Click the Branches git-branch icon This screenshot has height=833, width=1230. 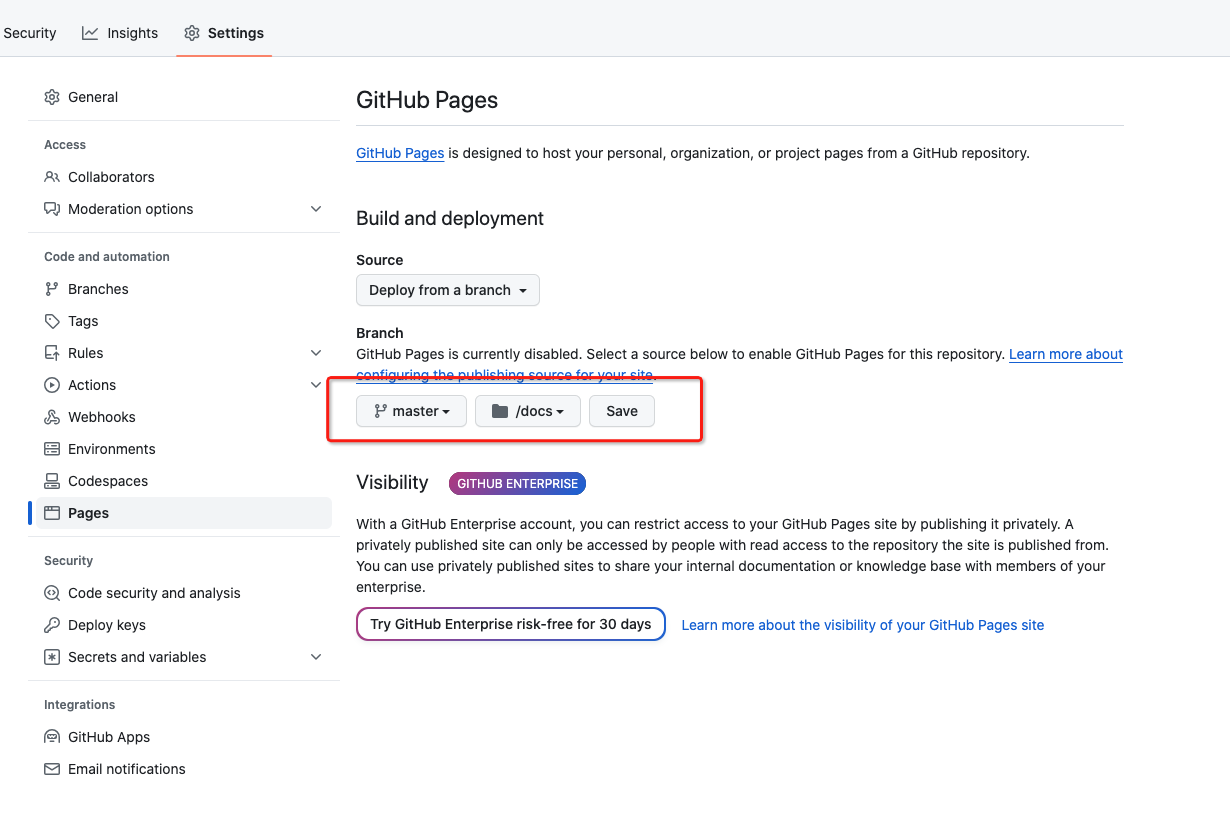click(52, 289)
